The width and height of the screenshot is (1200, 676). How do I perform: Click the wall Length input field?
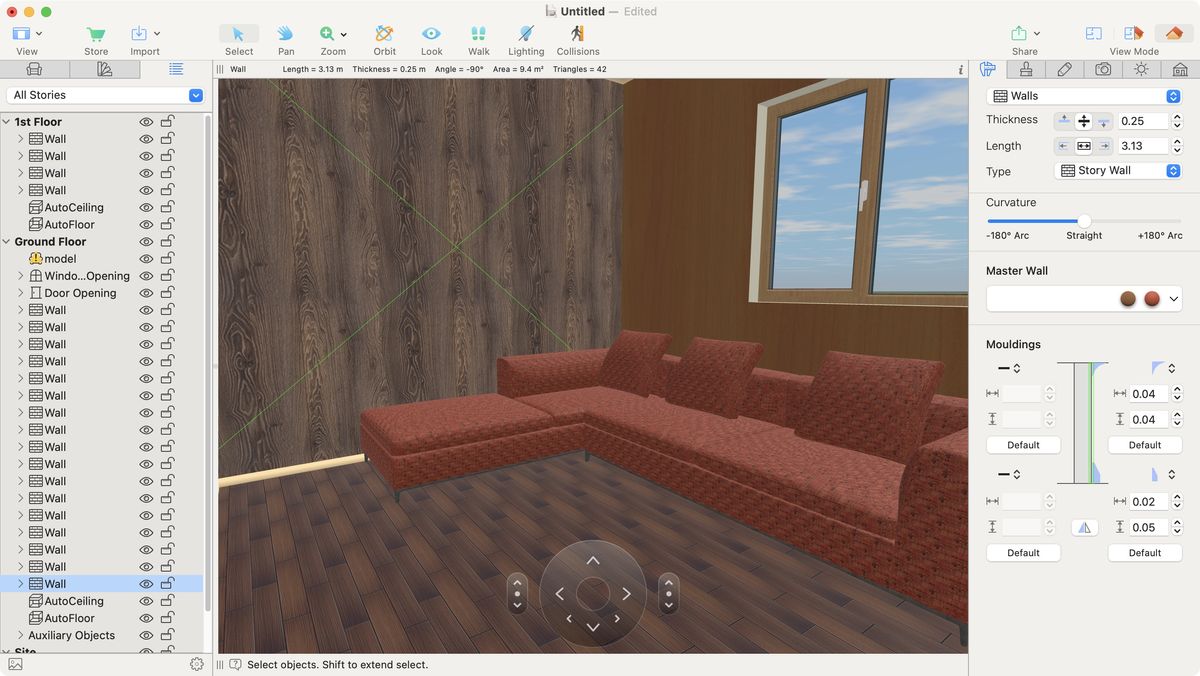(x=1142, y=145)
